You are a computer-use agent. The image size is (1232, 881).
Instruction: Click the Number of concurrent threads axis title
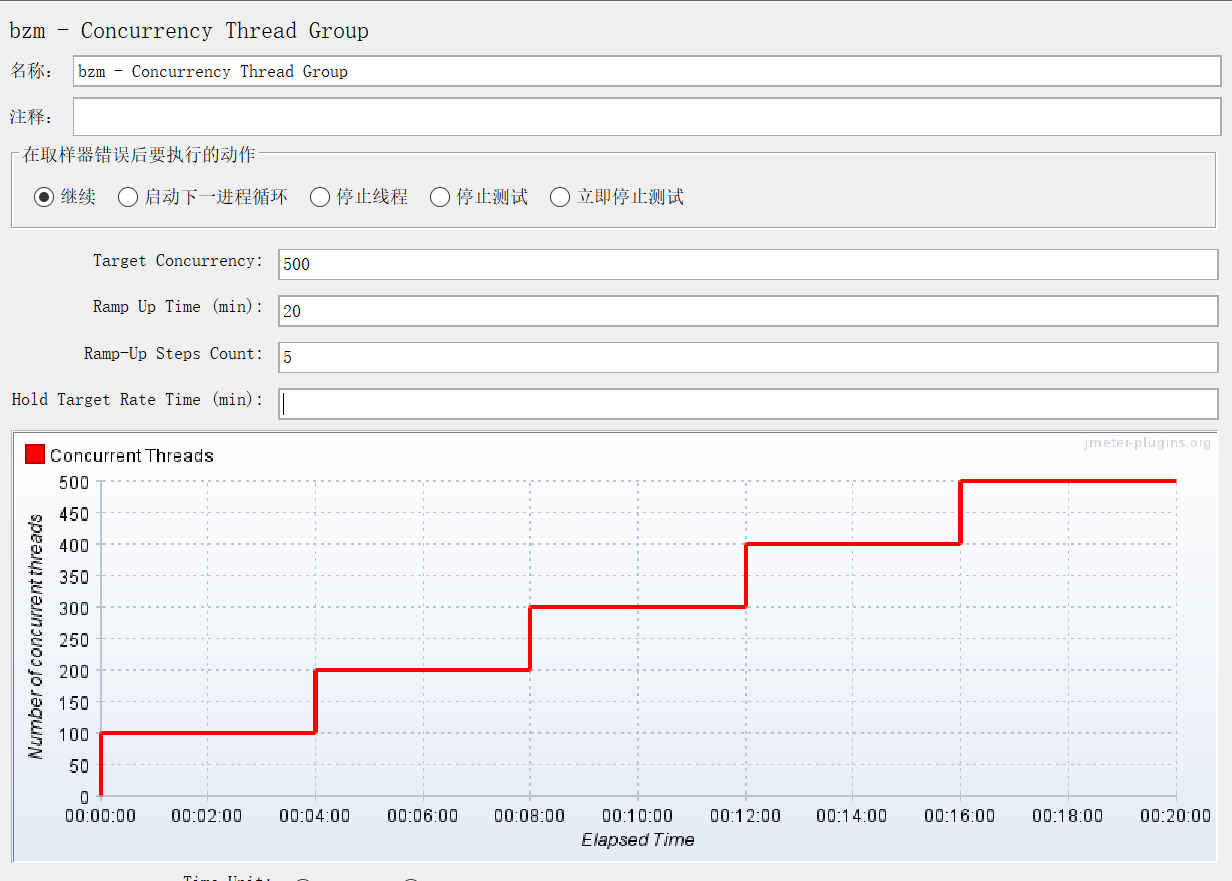coord(37,636)
